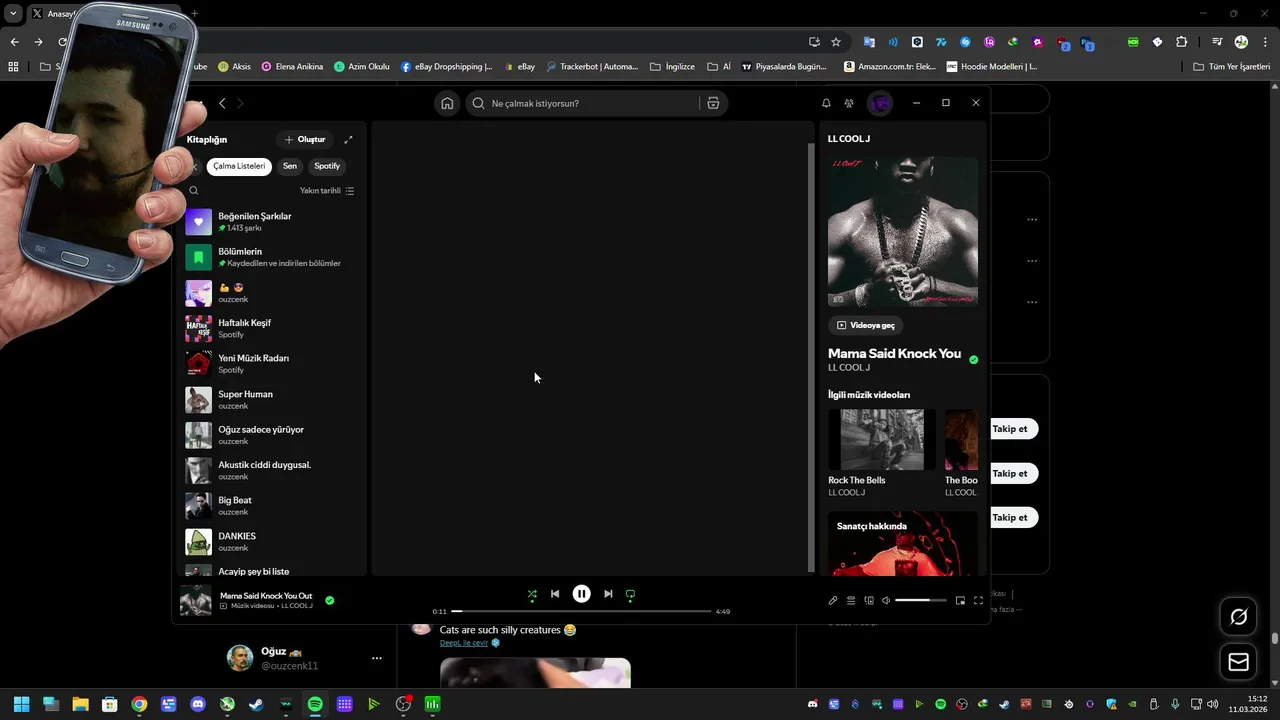Open the DANKIES playlist
The width and height of the screenshot is (1280, 720).
point(270,542)
